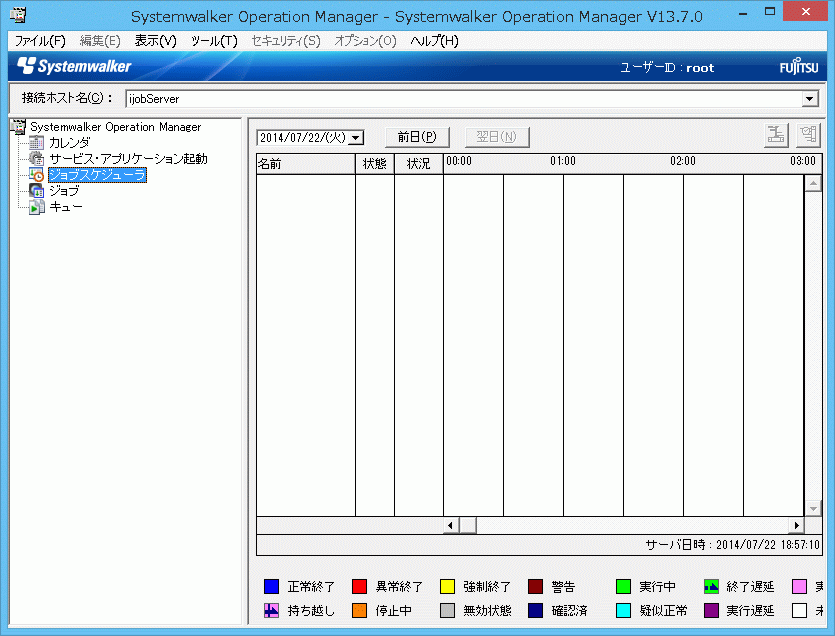Click the サーバ日時 status text

(733, 544)
